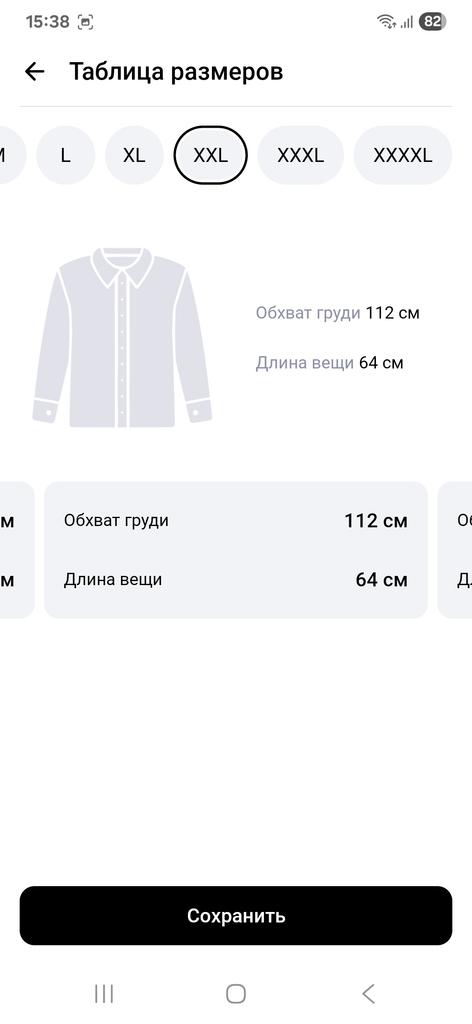Select the XXL size chip
Screen dimensions: 472x1024
pos(210,155)
